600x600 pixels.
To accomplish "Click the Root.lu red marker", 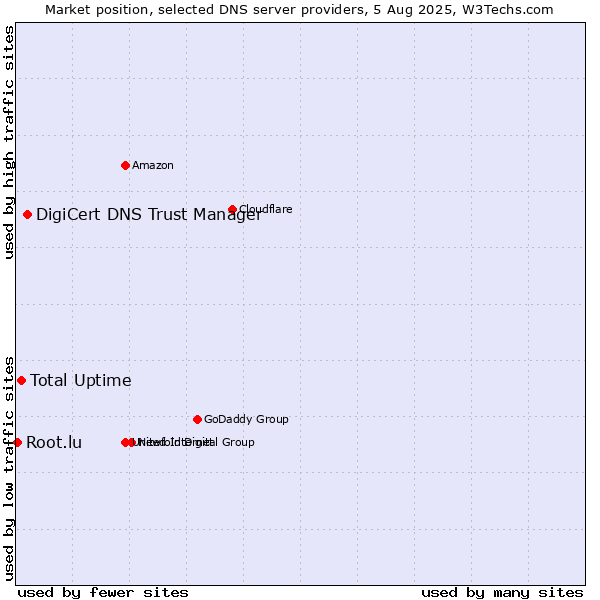I will point(17,443).
